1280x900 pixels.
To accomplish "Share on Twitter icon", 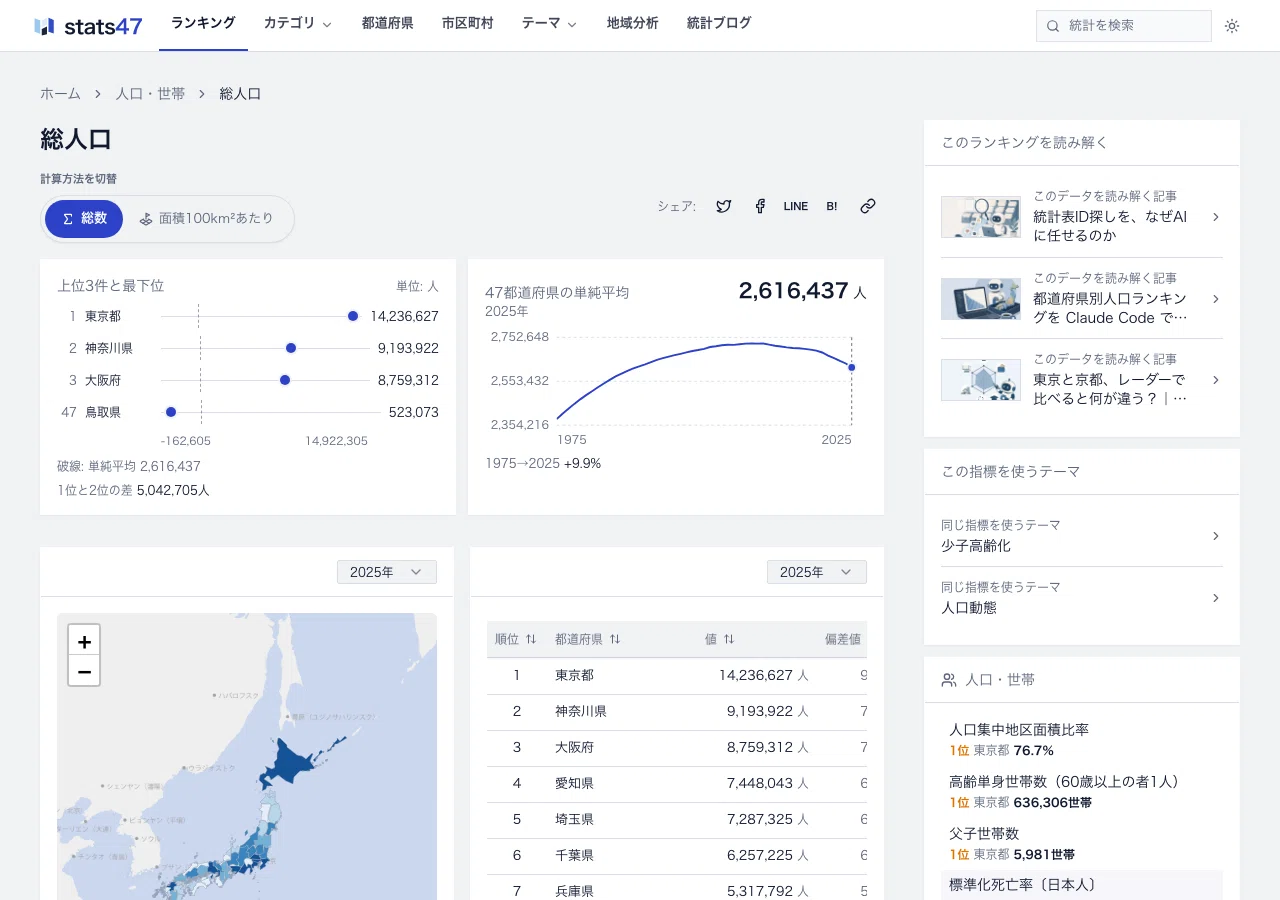I will (724, 206).
